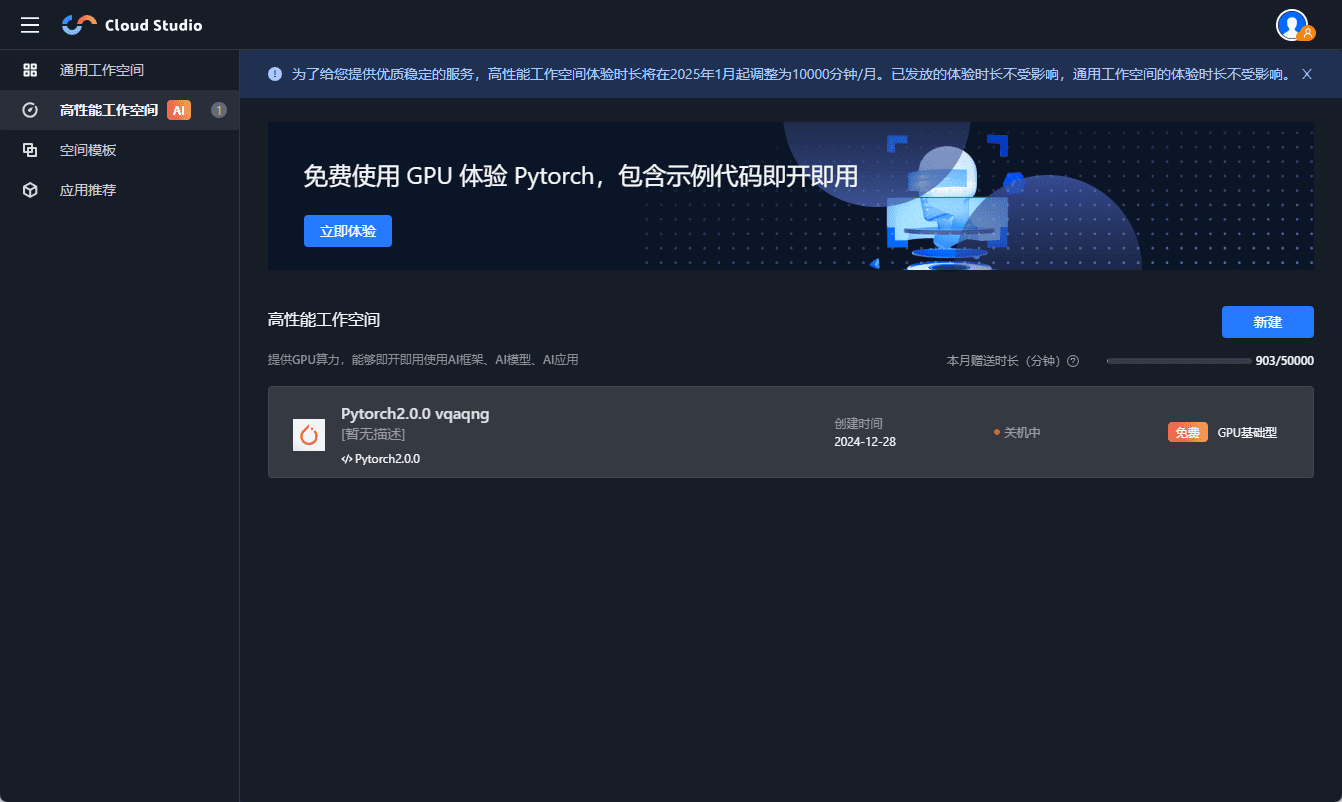Screen dimensions: 1342x802
Task: Click the 903/50000 usage value
Action: [1285, 361]
